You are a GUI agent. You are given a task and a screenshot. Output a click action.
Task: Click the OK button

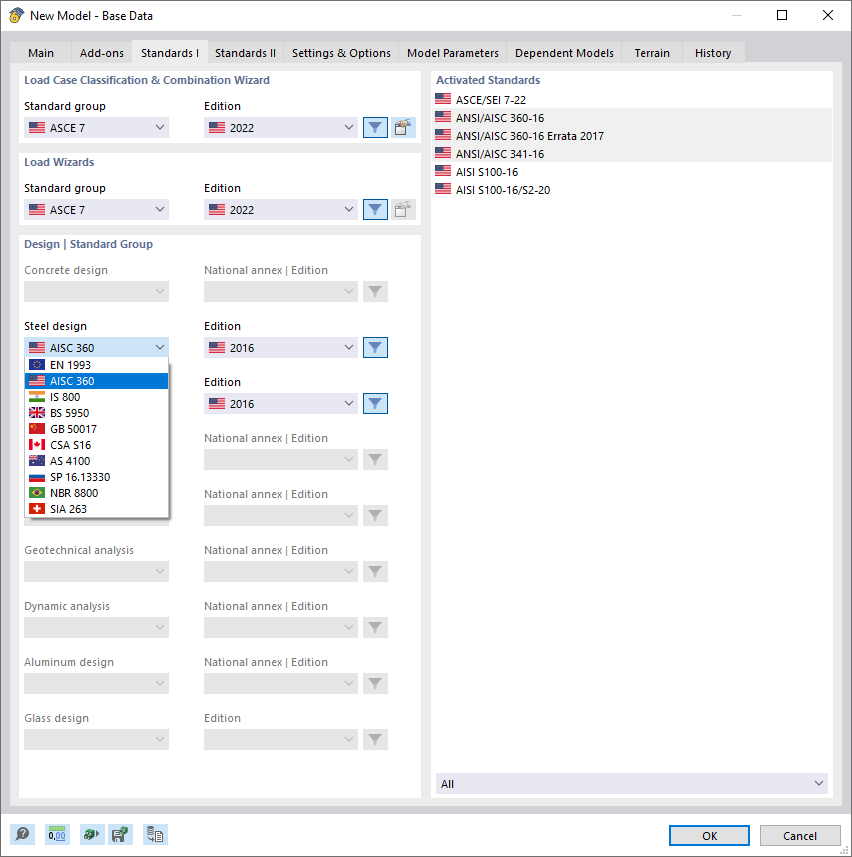(x=709, y=836)
